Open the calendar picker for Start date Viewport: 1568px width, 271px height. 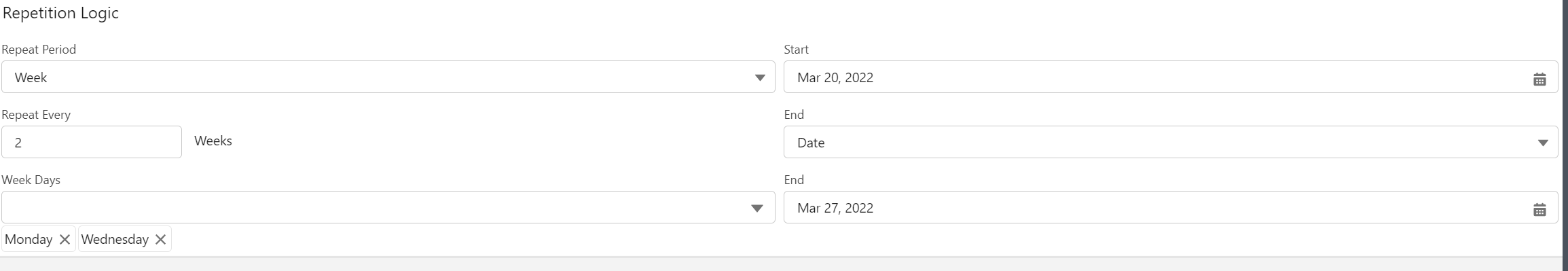[x=1539, y=79]
